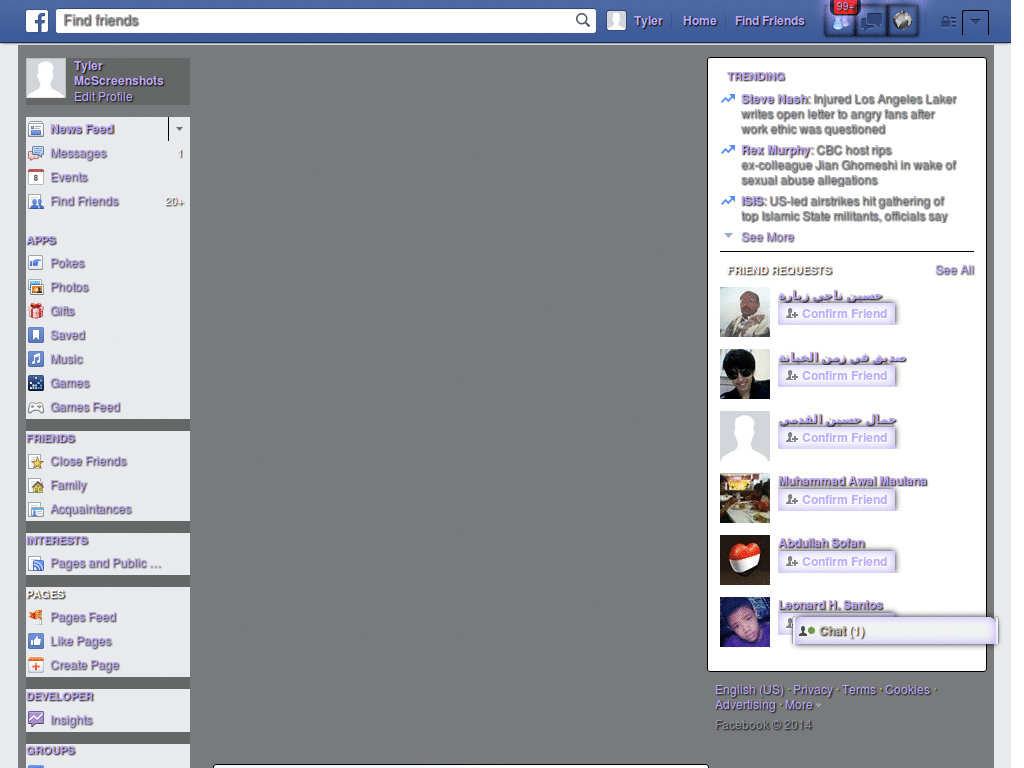The height and width of the screenshot is (768, 1024).
Task: Click the Create Page plus icon
Action: (37, 665)
